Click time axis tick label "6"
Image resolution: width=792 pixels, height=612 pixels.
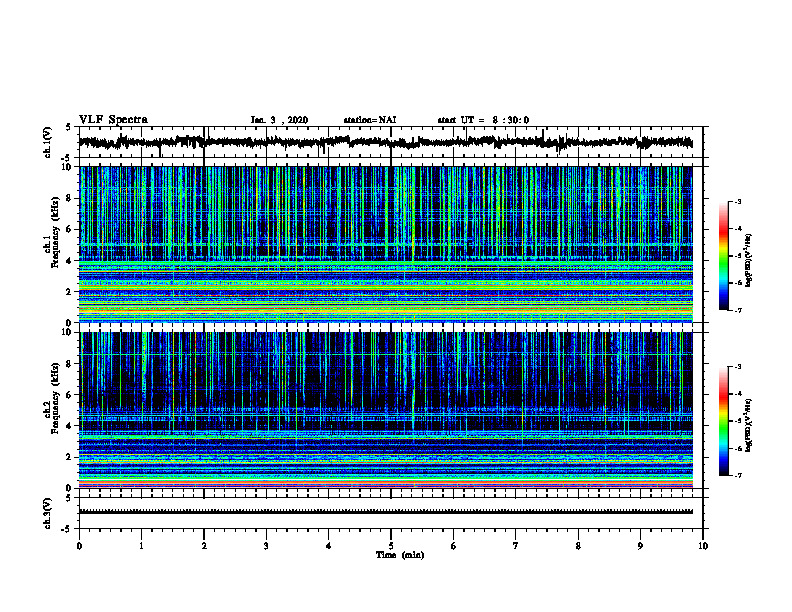click(x=454, y=546)
